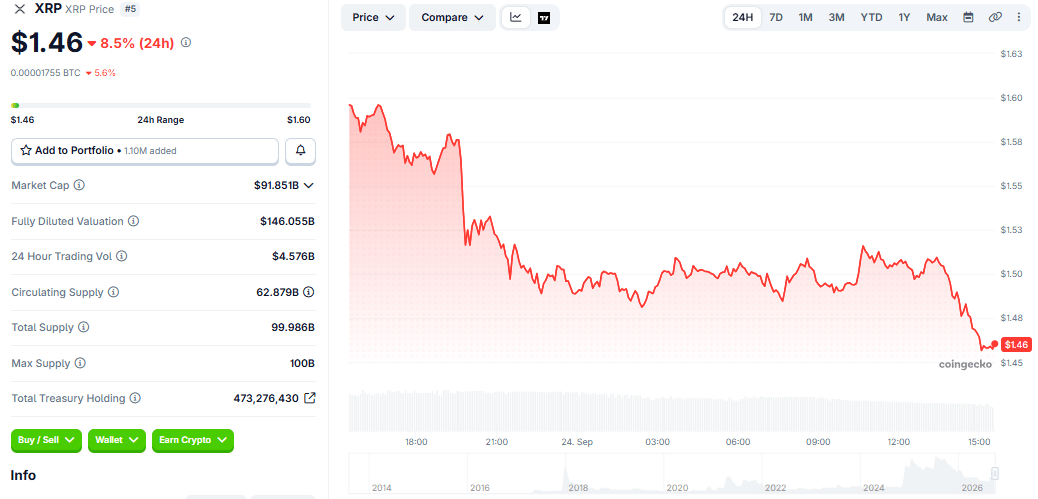Open the Wallet dropdown
The height and width of the screenshot is (499, 1038).
point(117,440)
